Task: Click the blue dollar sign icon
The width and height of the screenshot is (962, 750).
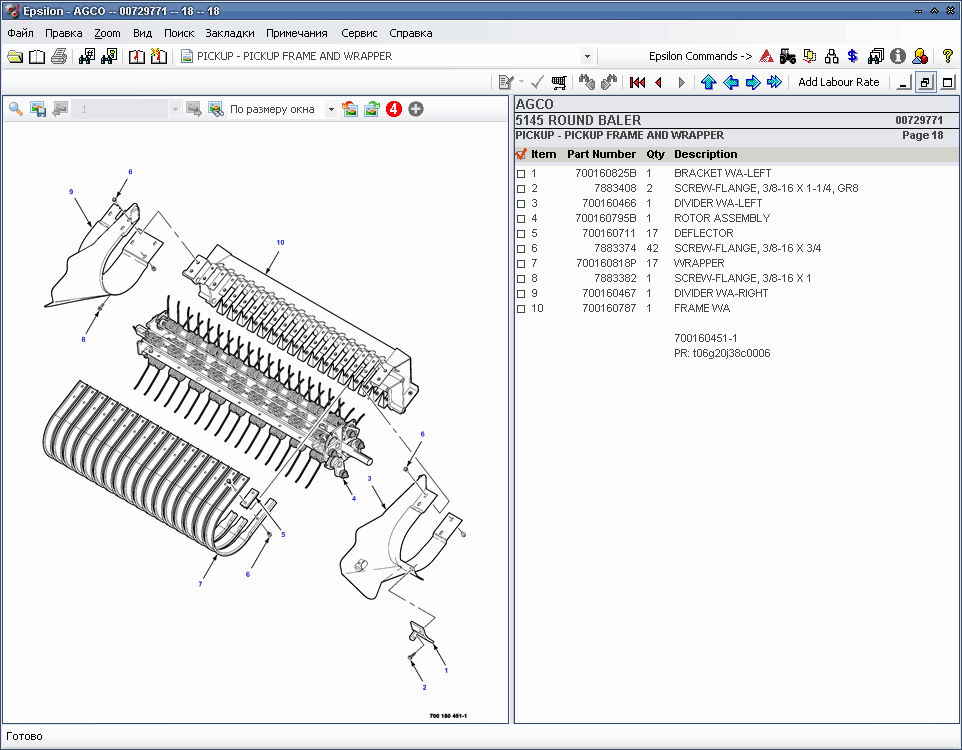Action: coord(852,56)
